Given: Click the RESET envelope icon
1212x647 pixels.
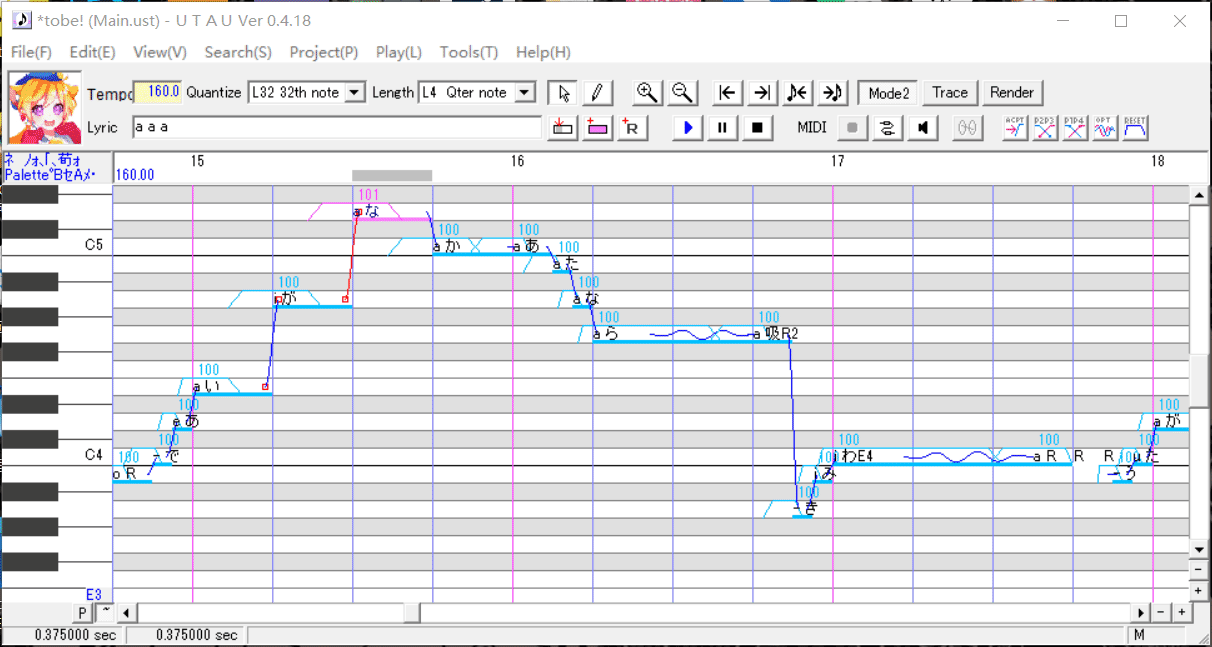Looking at the screenshot, I should pyautogui.click(x=1135, y=127).
